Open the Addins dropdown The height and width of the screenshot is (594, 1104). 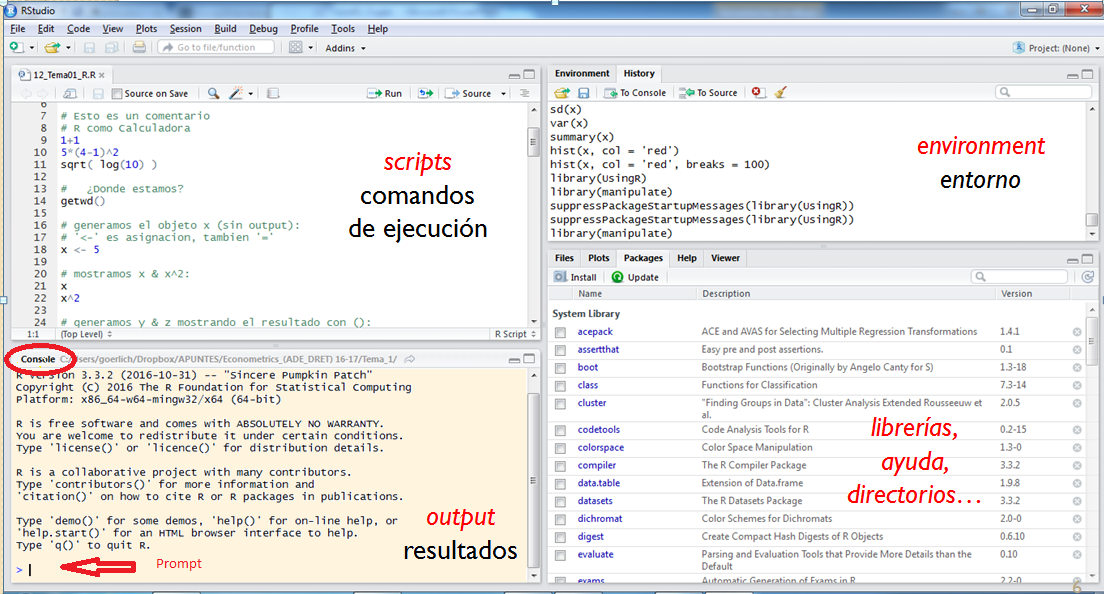click(x=345, y=48)
